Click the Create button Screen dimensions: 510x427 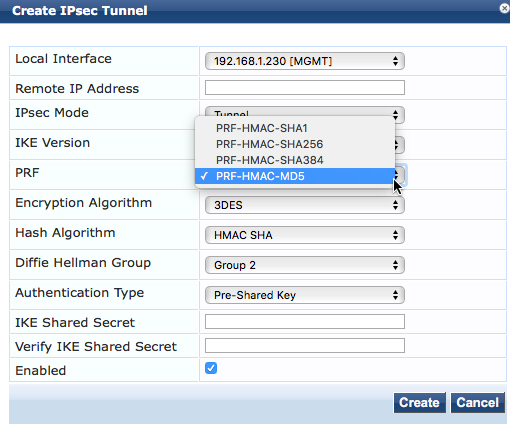[419, 403]
